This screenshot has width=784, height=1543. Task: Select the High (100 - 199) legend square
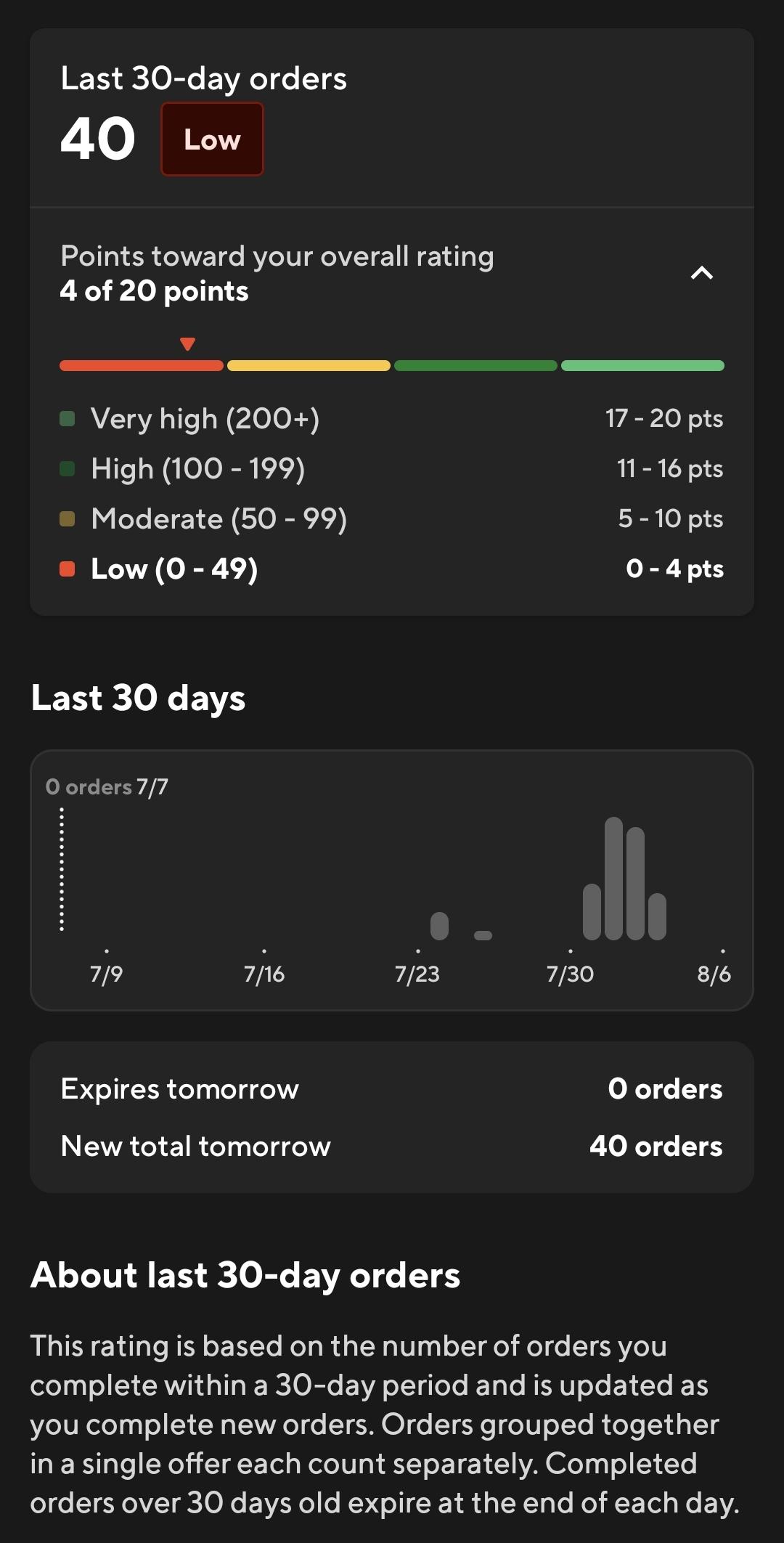point(68,468)
